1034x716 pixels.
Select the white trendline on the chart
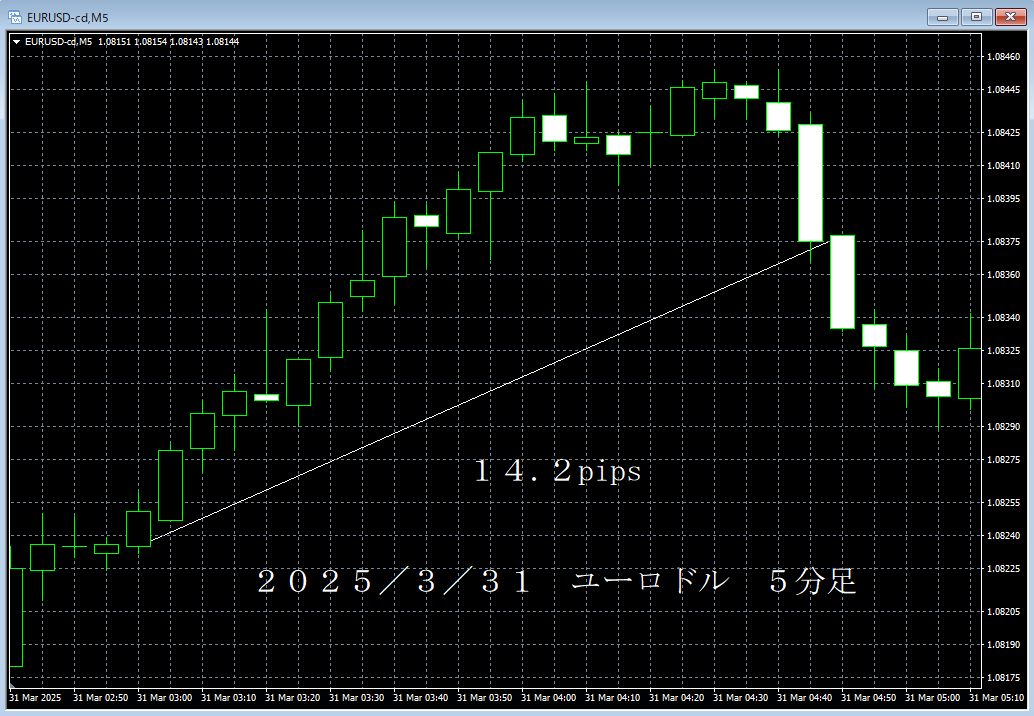[x=490, y=392]
